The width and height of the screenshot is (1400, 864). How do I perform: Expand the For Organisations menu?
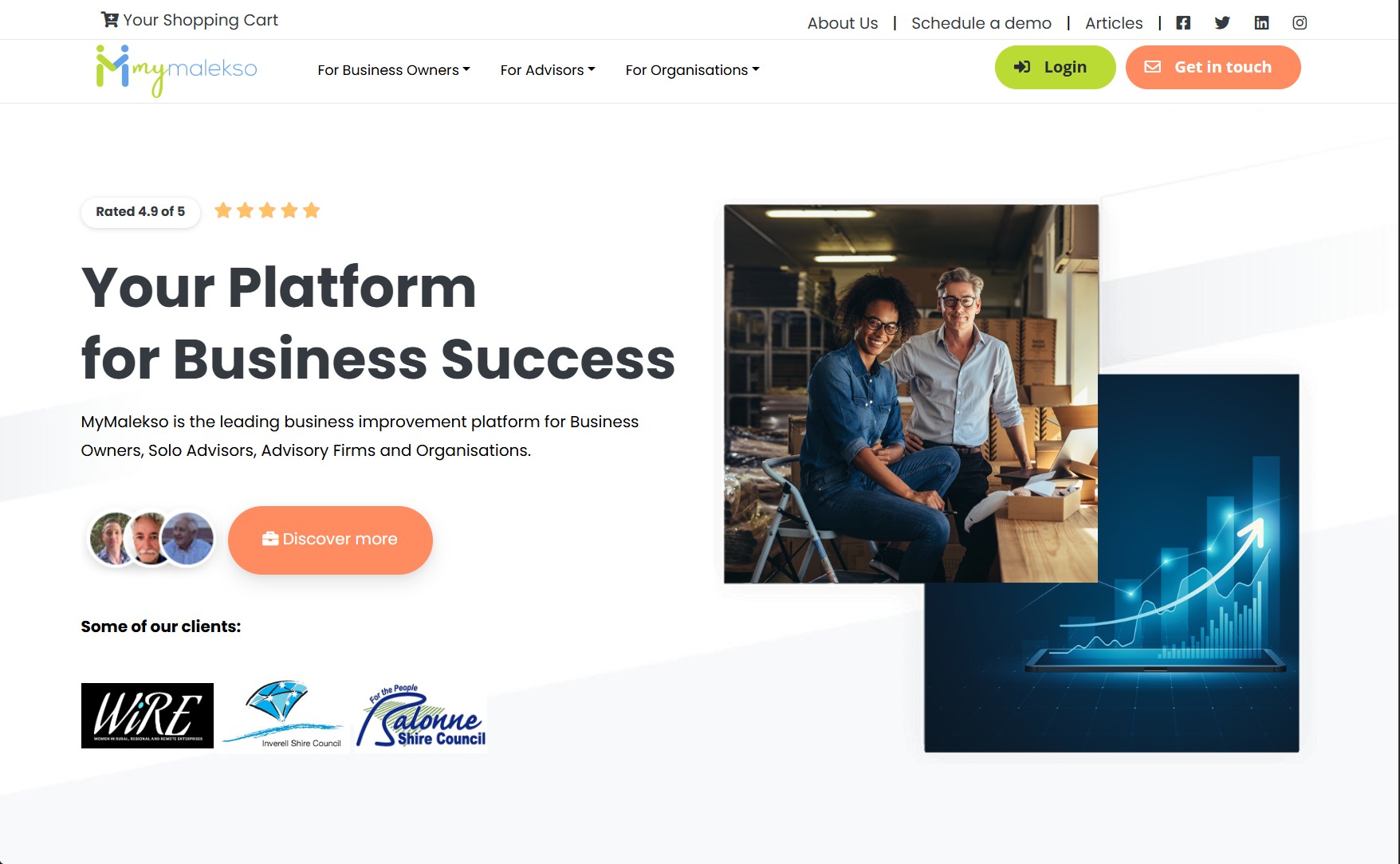tap(692, 70)
